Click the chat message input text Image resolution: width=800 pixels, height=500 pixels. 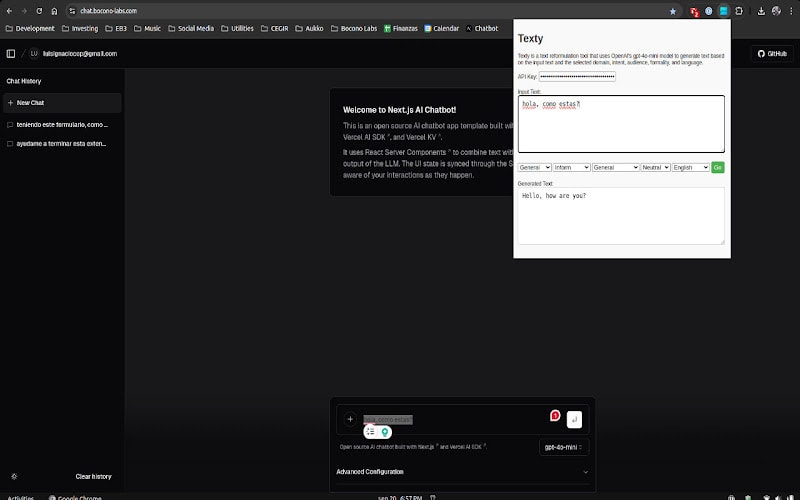click(387, 419)
